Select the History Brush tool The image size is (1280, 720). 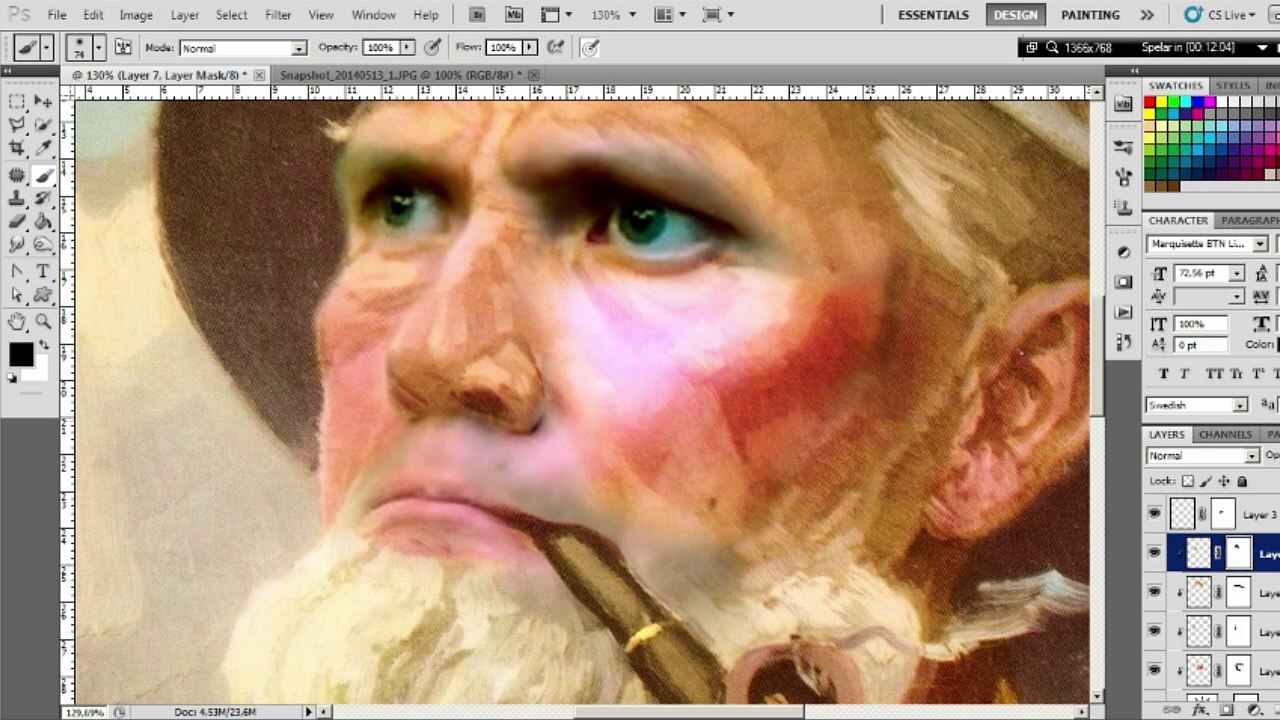click(43, 198)
